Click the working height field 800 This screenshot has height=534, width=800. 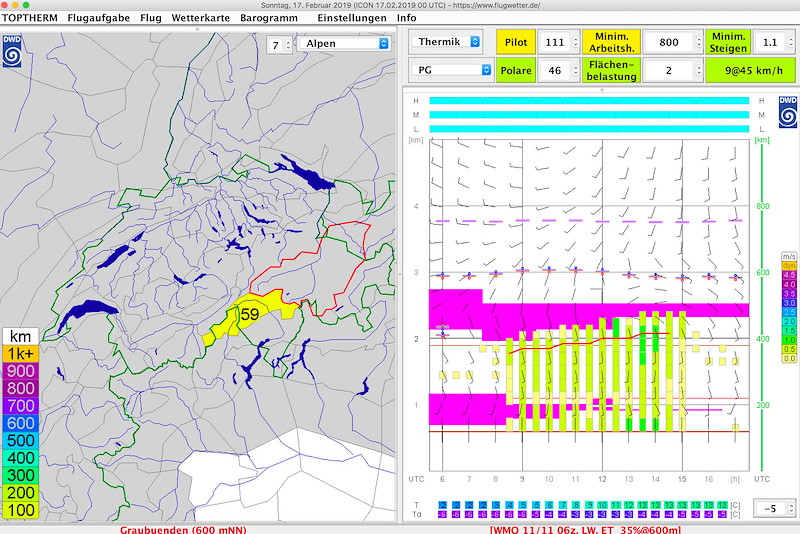[669, 42]
